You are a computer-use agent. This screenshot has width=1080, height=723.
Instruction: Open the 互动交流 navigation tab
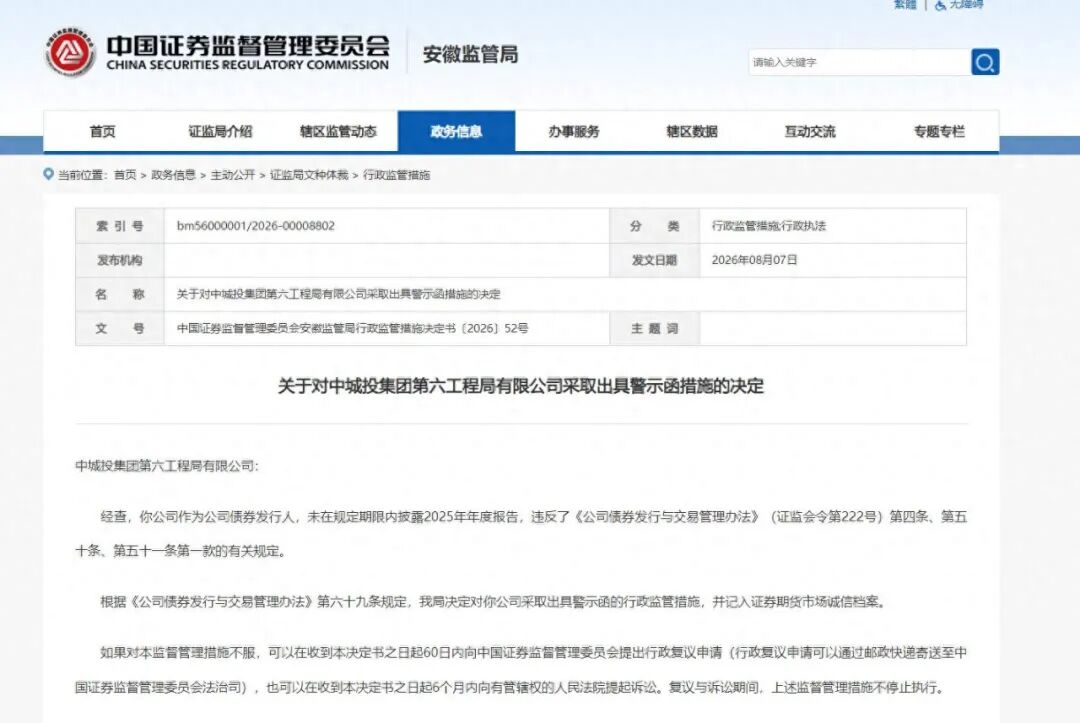(x=809, y=131)
